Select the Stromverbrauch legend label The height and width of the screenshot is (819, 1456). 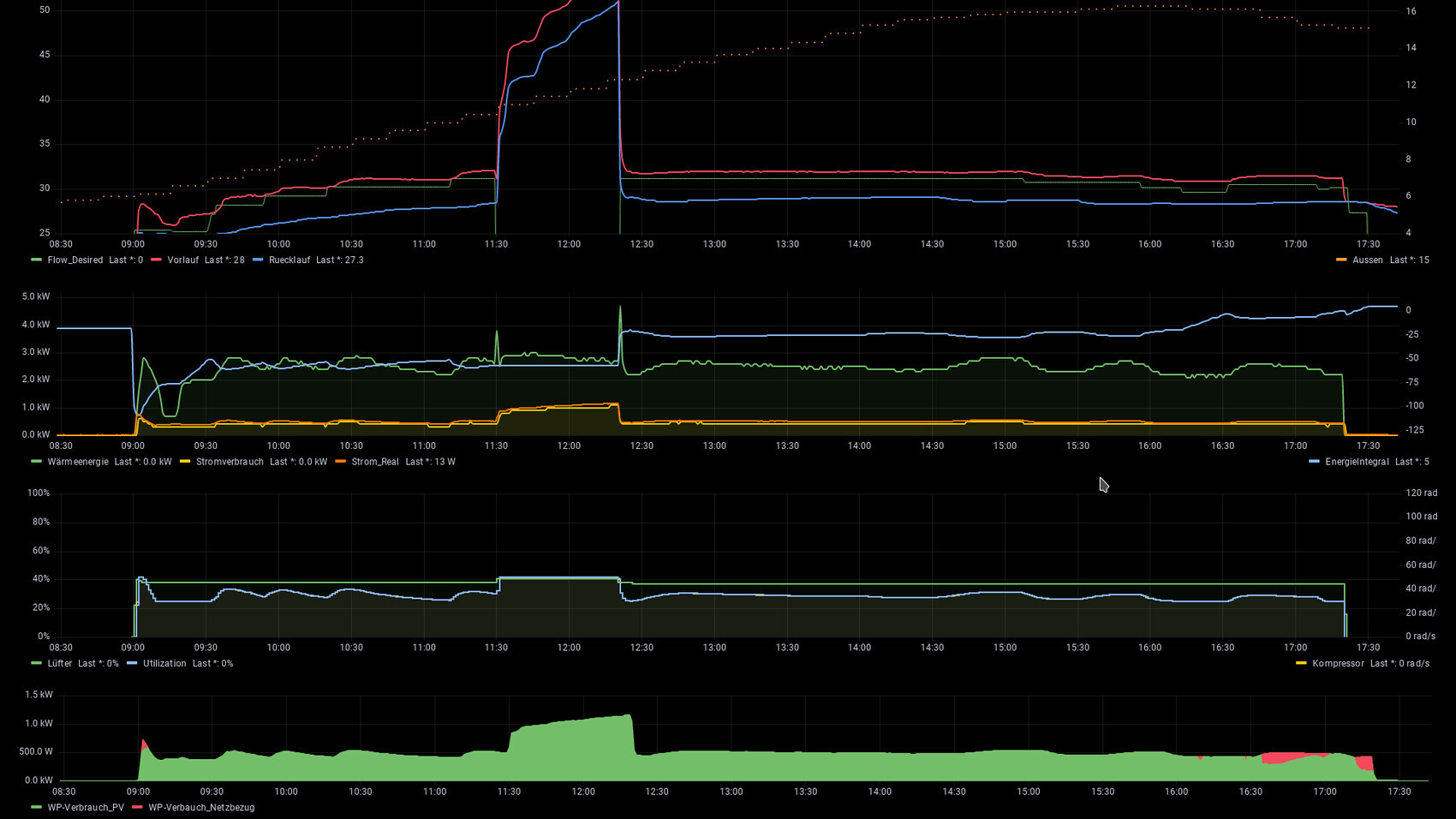click(230, 463)
